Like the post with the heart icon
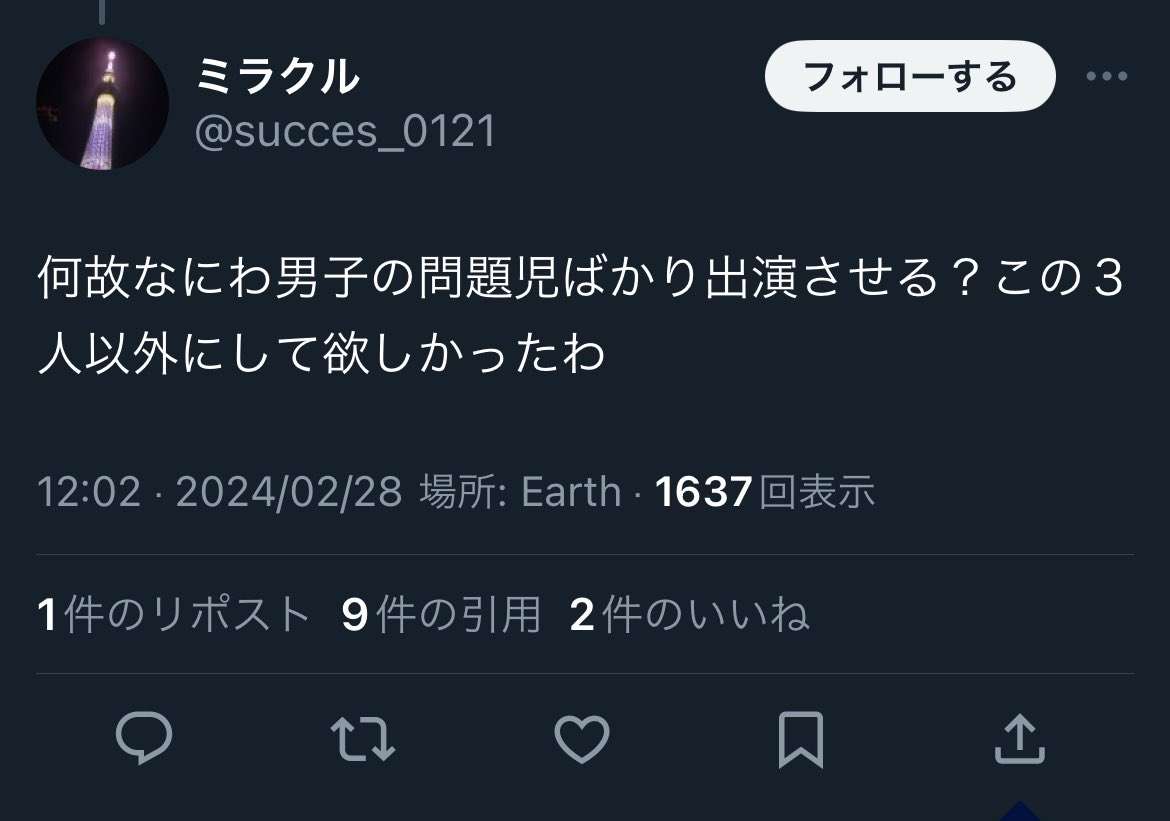 pos(581,740)
